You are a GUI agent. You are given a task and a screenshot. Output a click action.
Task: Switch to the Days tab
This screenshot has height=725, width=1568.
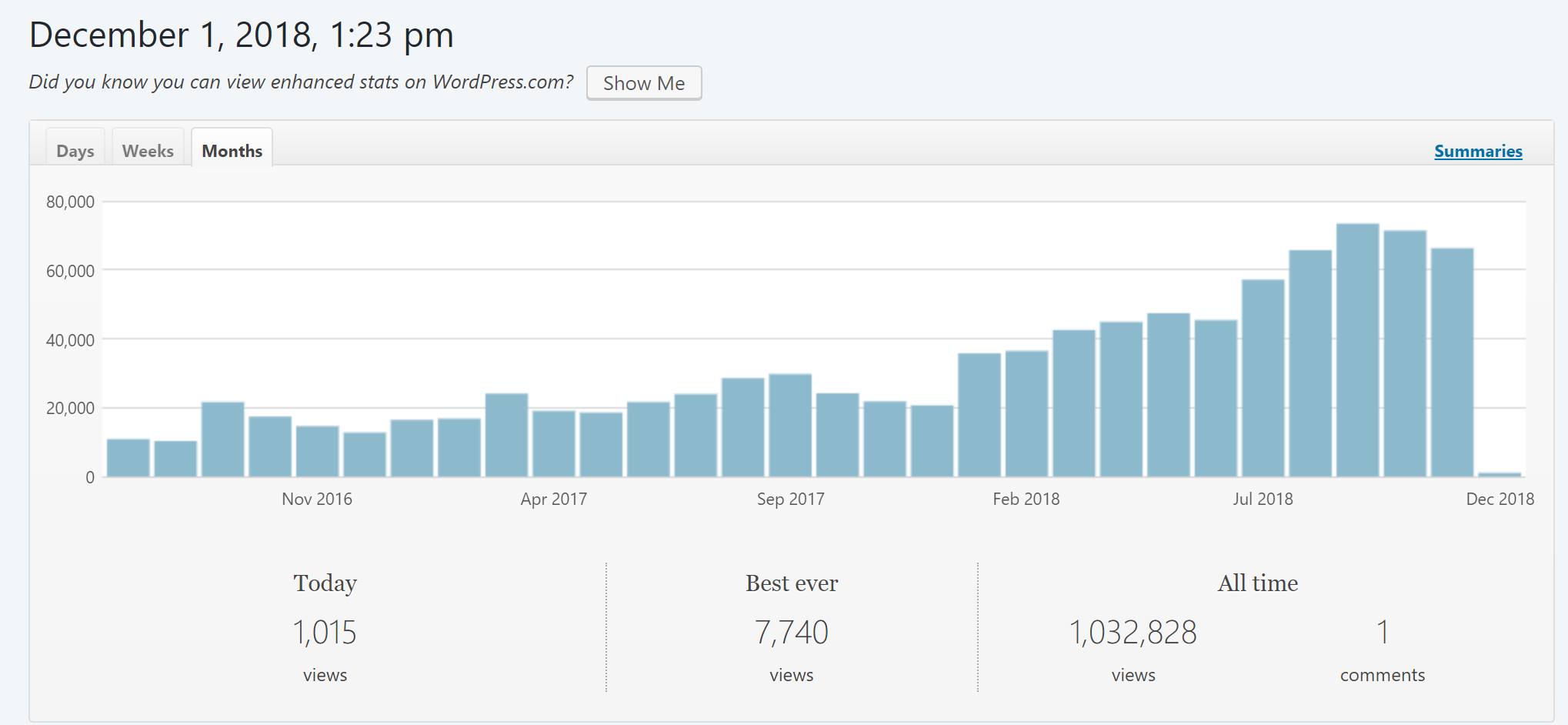75,150
